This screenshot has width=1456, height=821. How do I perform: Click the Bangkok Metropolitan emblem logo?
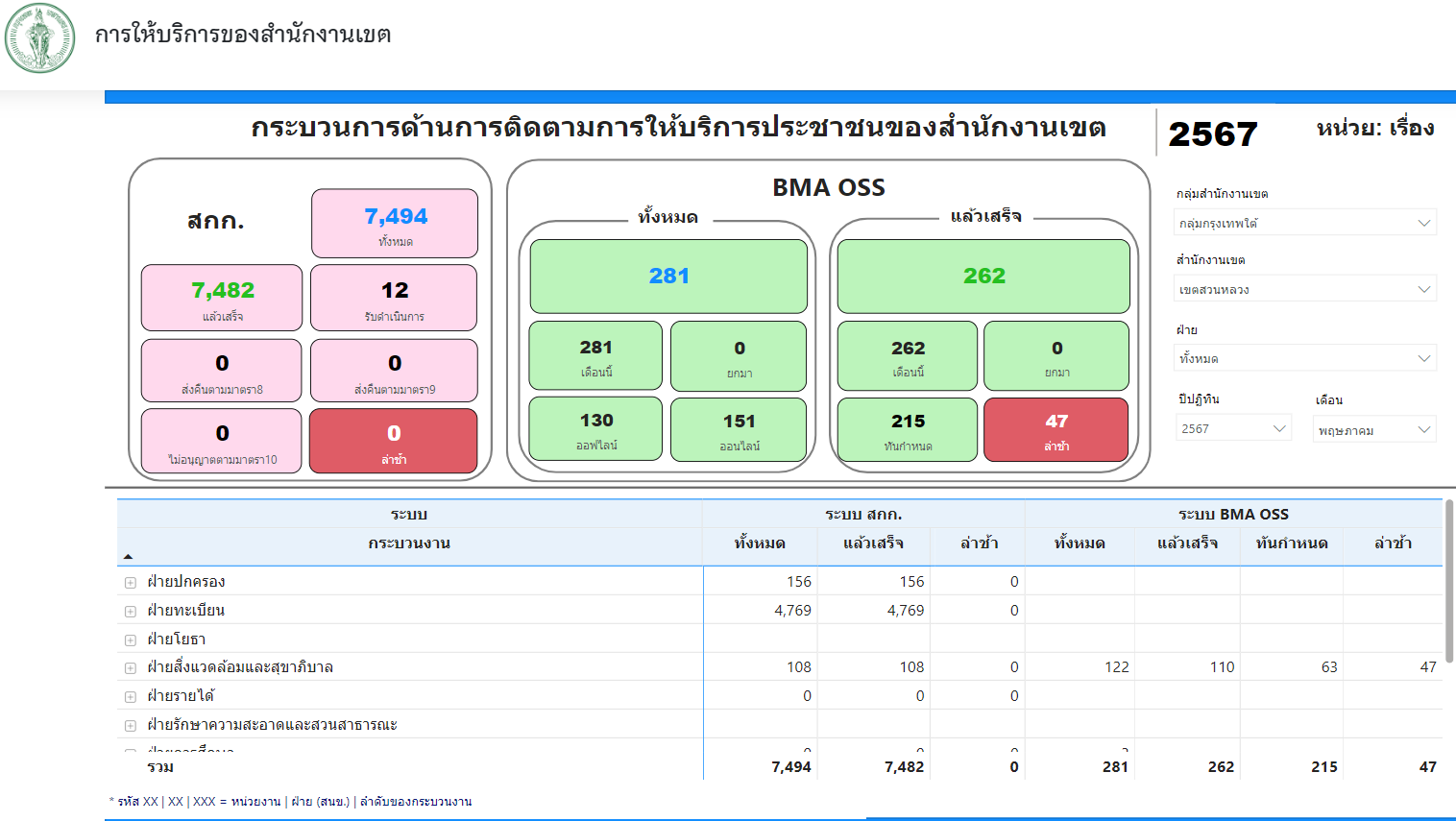click(x=39, y=38)
